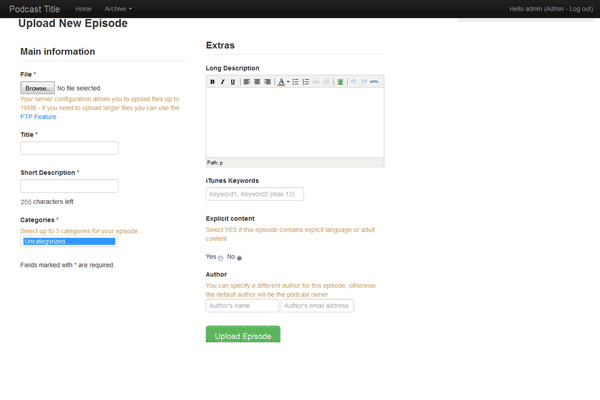
Task: Insert numbered list in description editor
Action: (306, 81)
